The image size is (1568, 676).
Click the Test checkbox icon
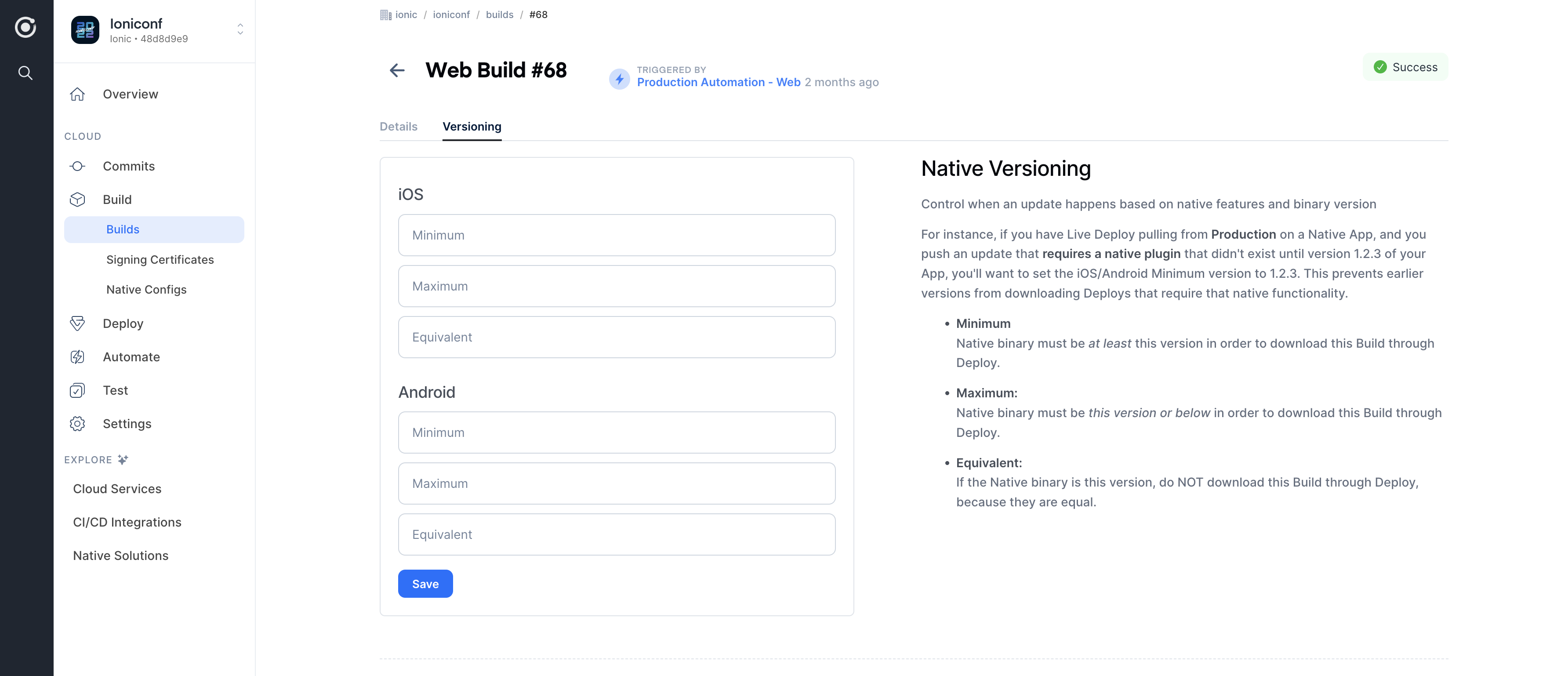78,390
